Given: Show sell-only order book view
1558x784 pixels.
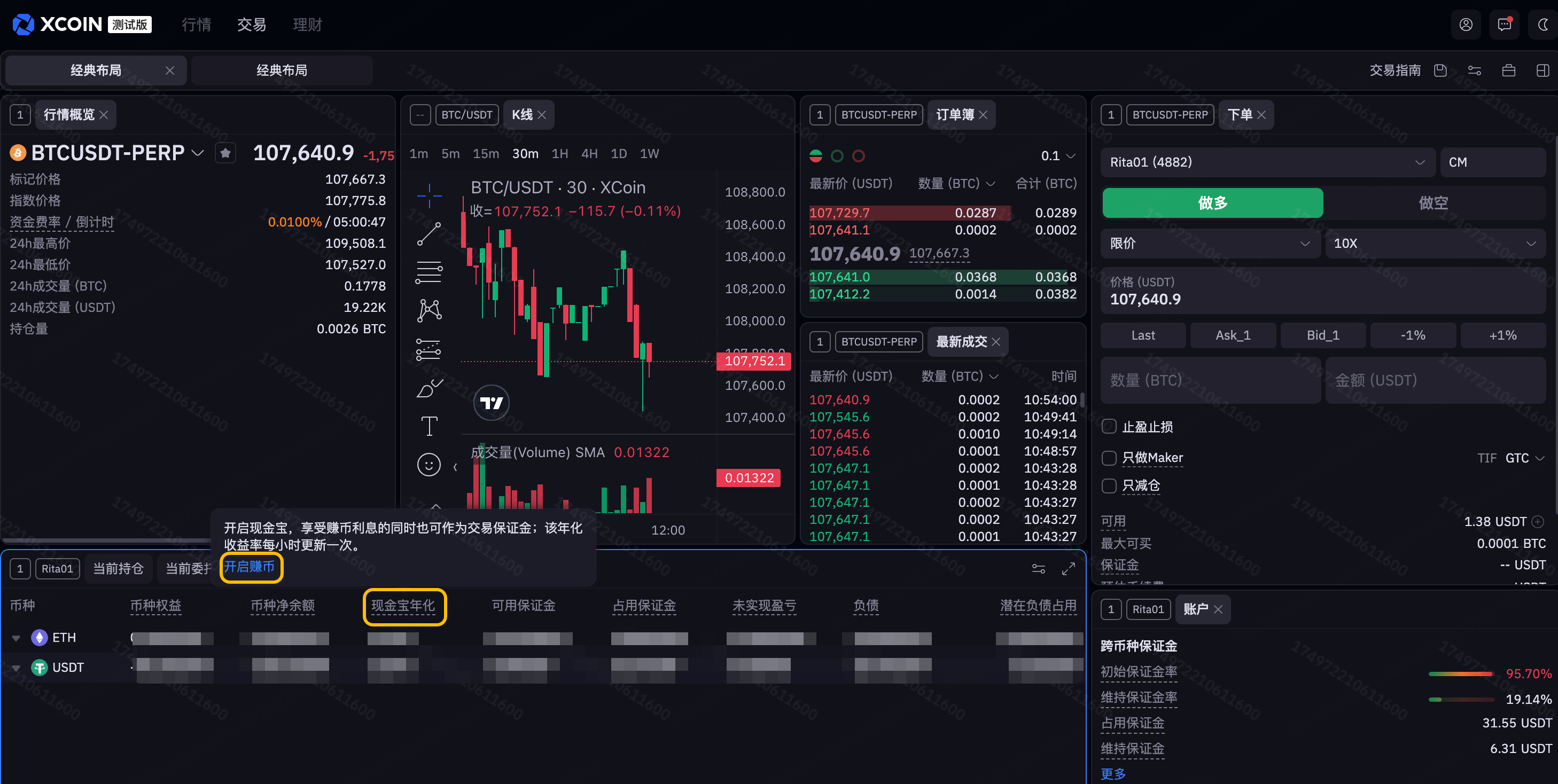Looking at the screenshot, I should [858, 156].
